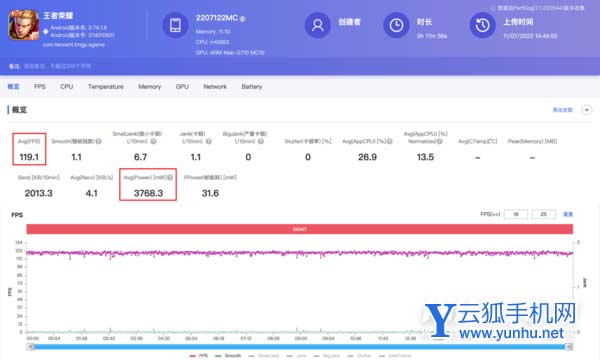Click the reset link beside FPS threshold fields

click(568, 214)
